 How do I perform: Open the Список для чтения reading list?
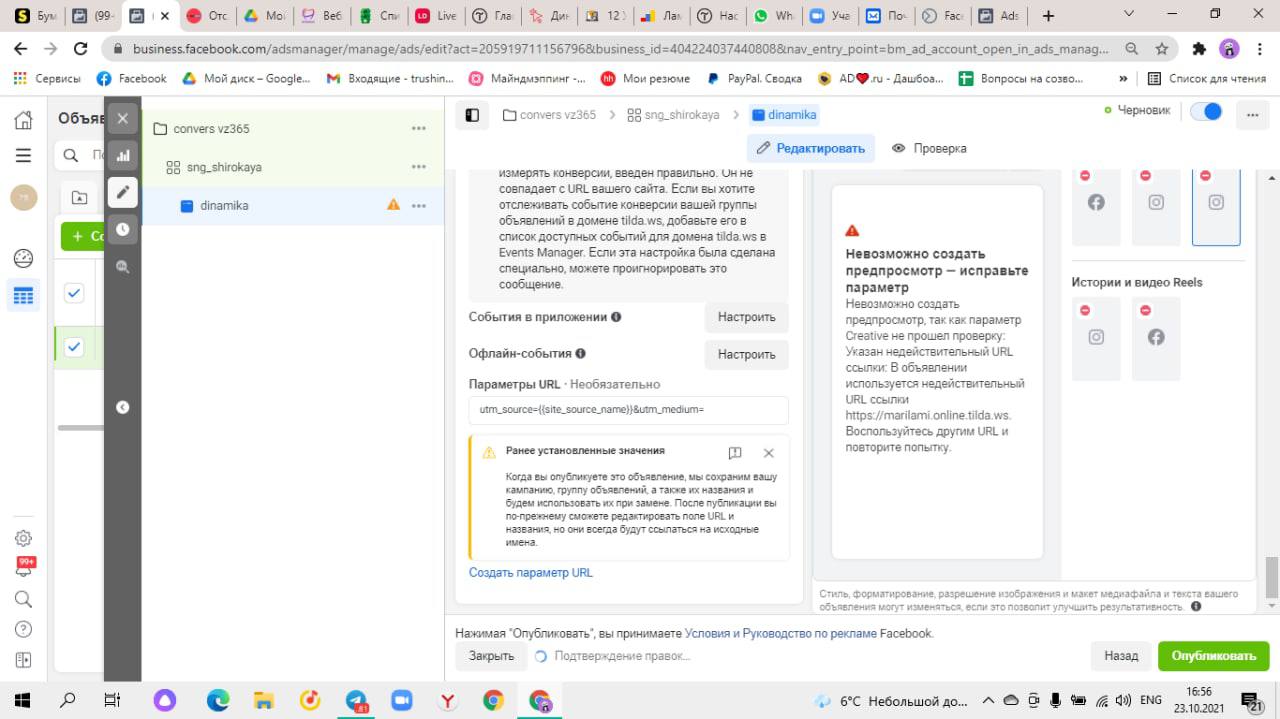[x=1206, y=78]
